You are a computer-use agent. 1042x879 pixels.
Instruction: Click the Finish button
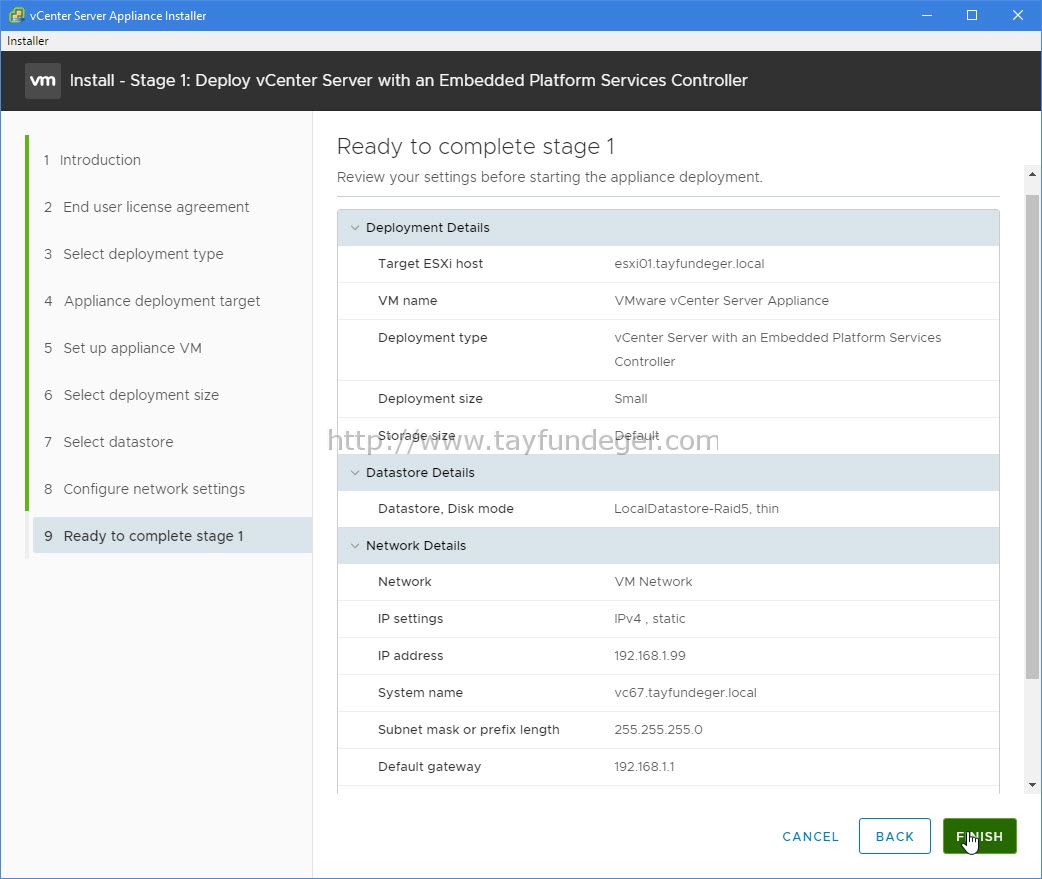click(x=980, y=836)
